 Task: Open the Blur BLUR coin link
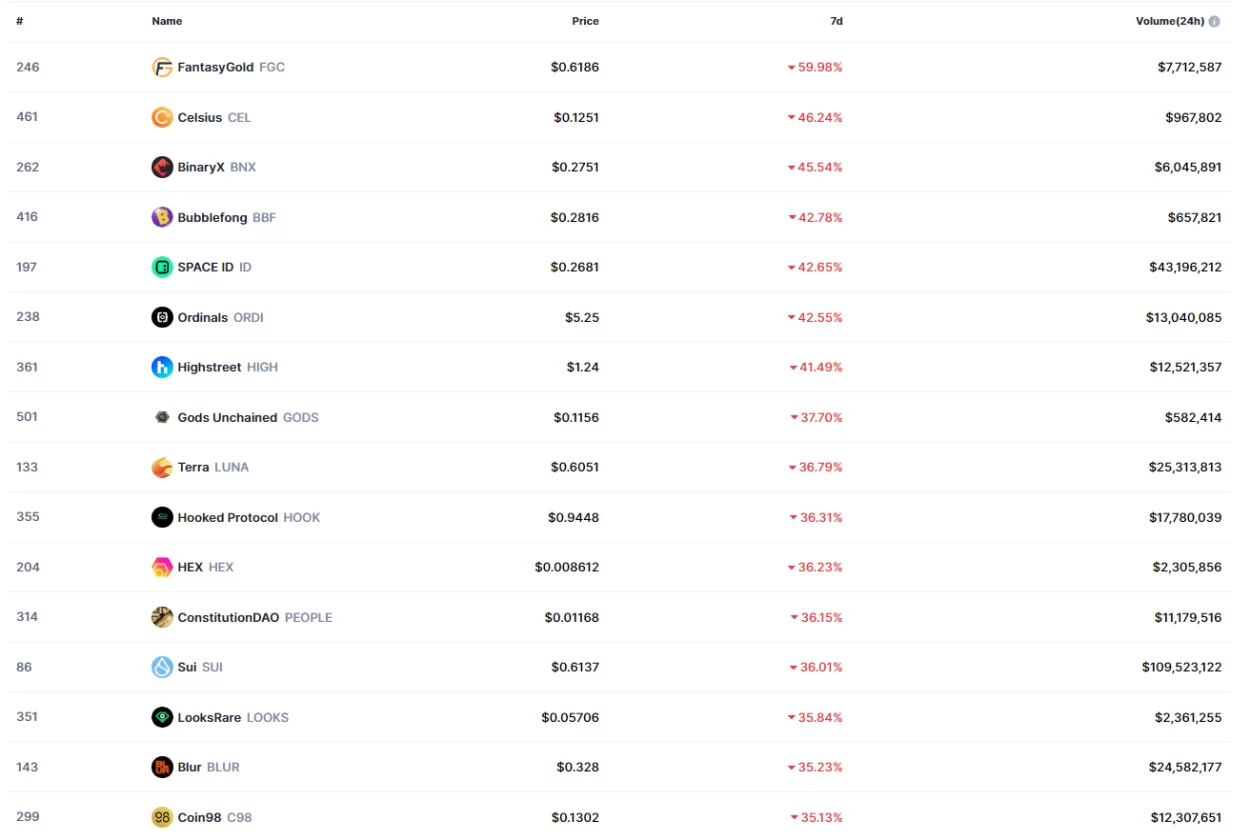tap(208, 767)
